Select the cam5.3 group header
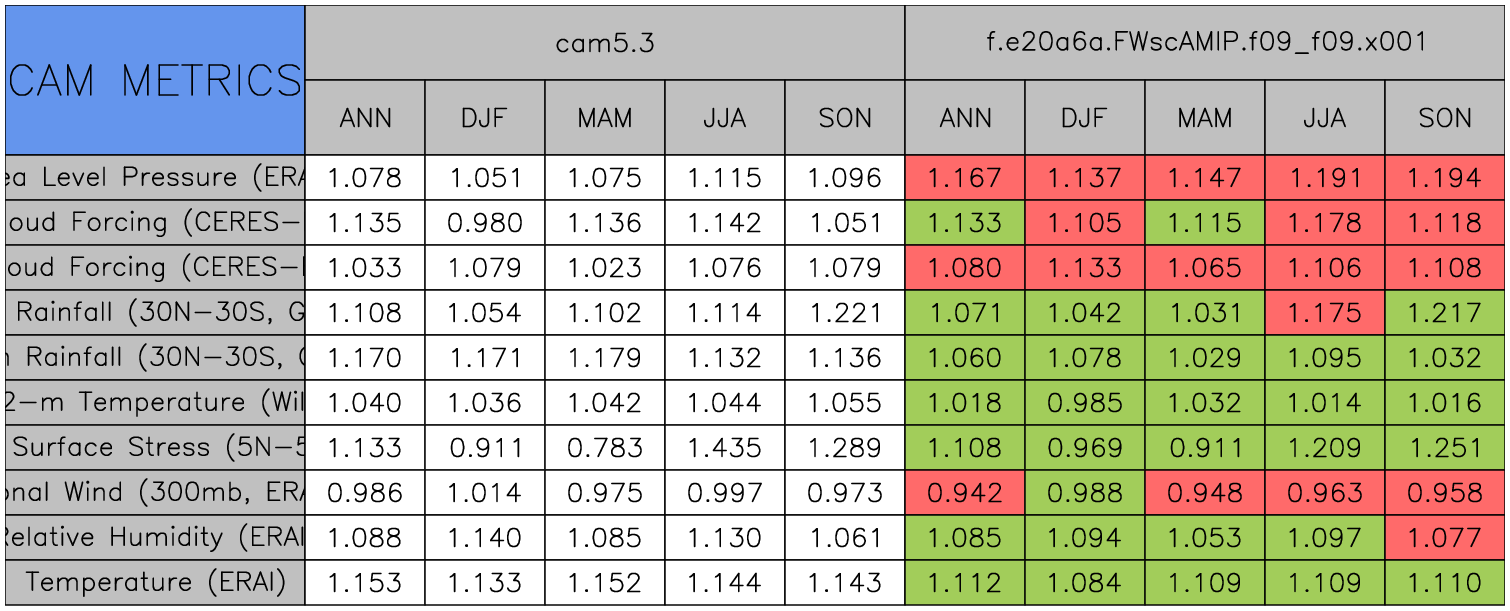The image size is (1510, 611). tap(605, 43)
